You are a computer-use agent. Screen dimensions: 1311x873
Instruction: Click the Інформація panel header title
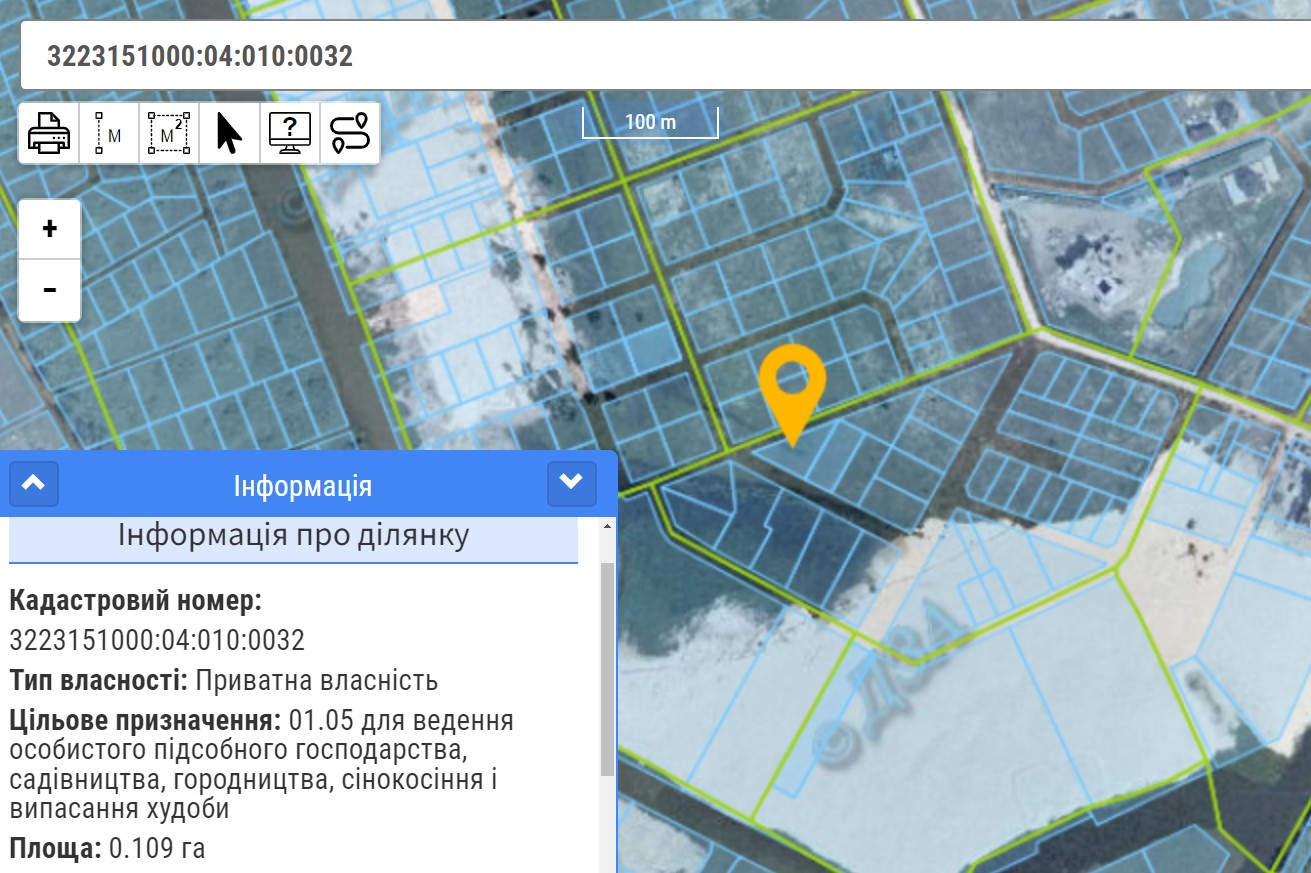[302, 487]
